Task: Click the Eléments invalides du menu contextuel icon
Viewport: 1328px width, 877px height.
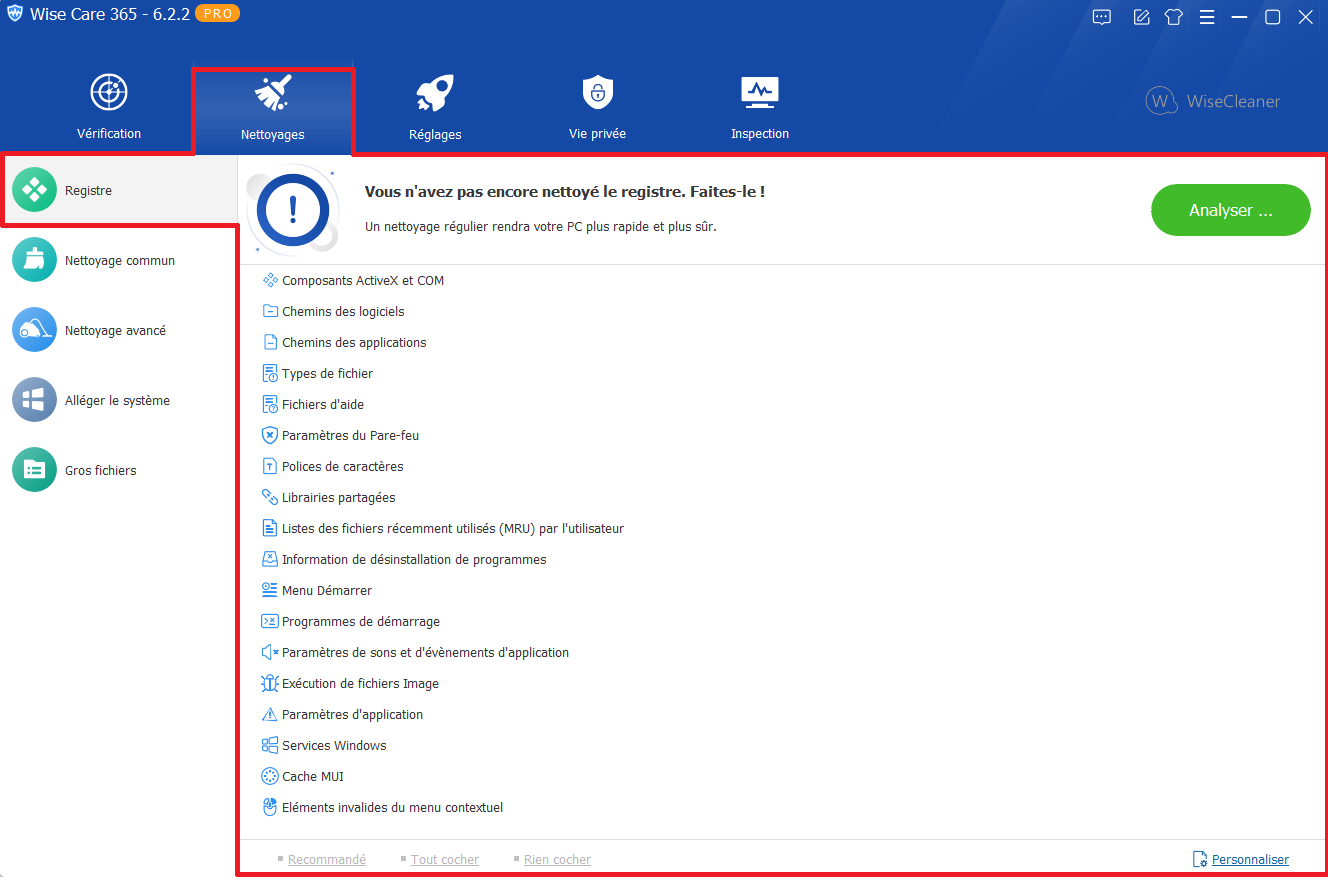Action: tap(269, 807)
